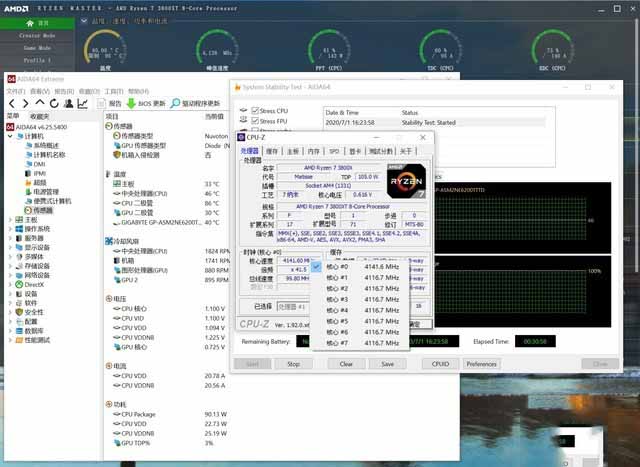The image size is (640, 467).
Task: Open the Tools menu in AIDA64
Action: 114,91
